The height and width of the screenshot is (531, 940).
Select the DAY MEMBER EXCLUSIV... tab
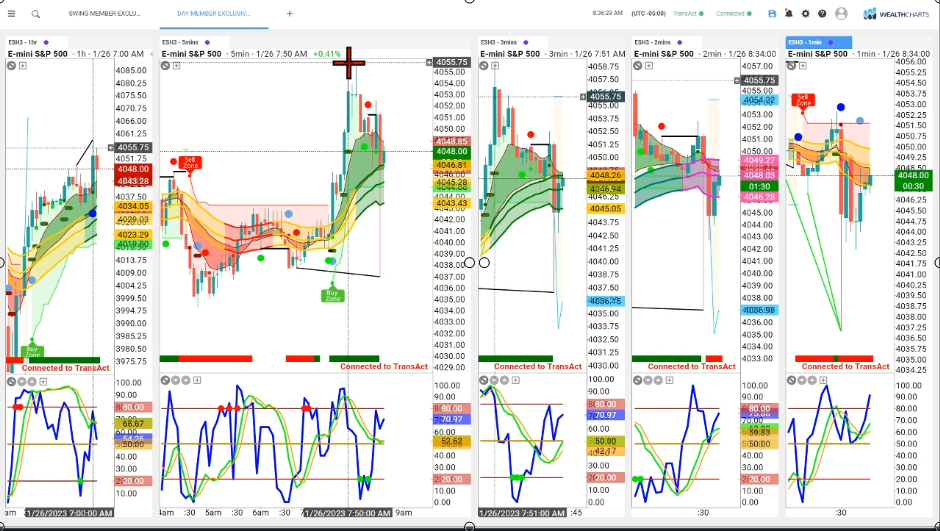pos(214,13)
